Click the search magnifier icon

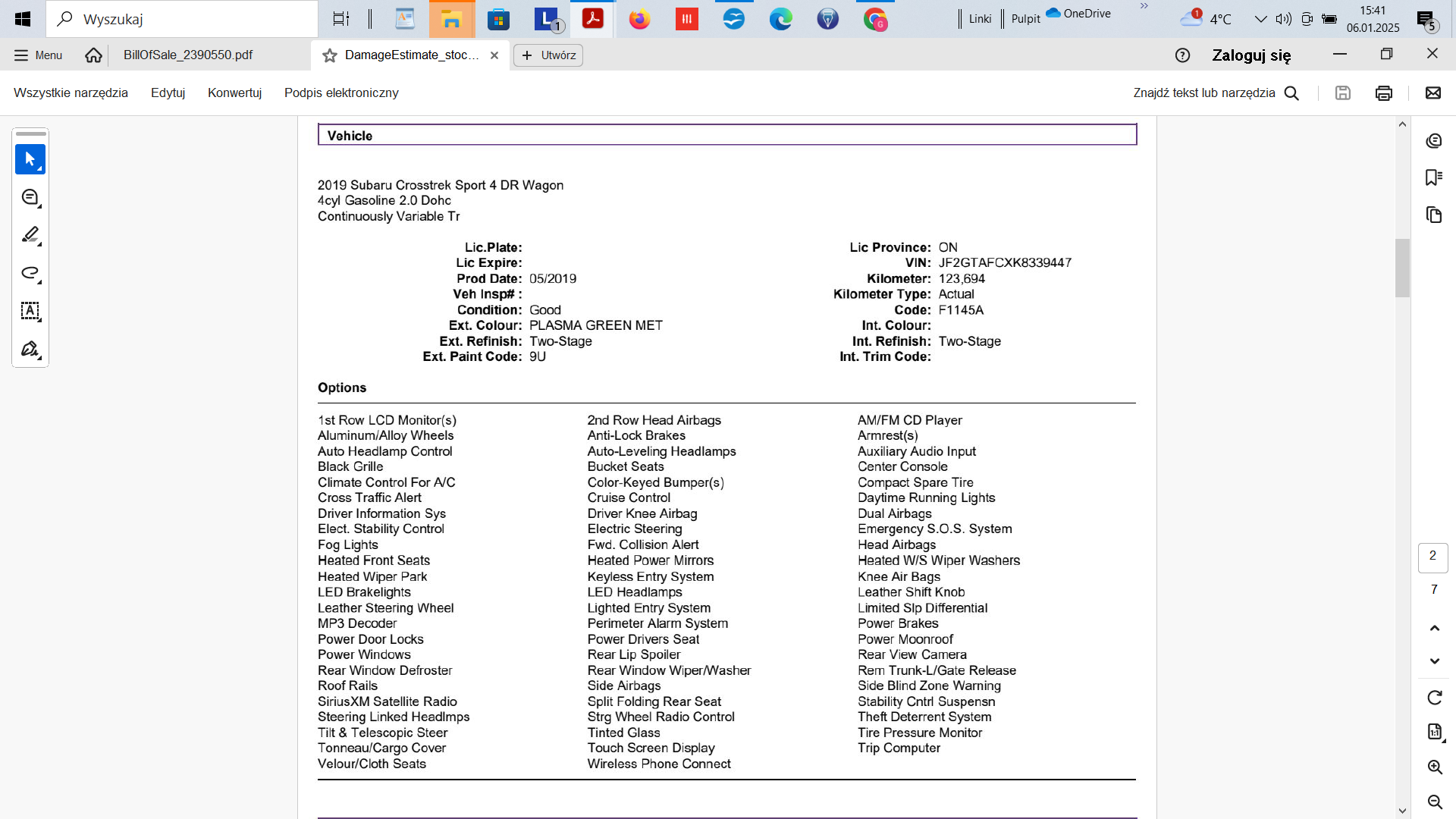click(1292, 93)
